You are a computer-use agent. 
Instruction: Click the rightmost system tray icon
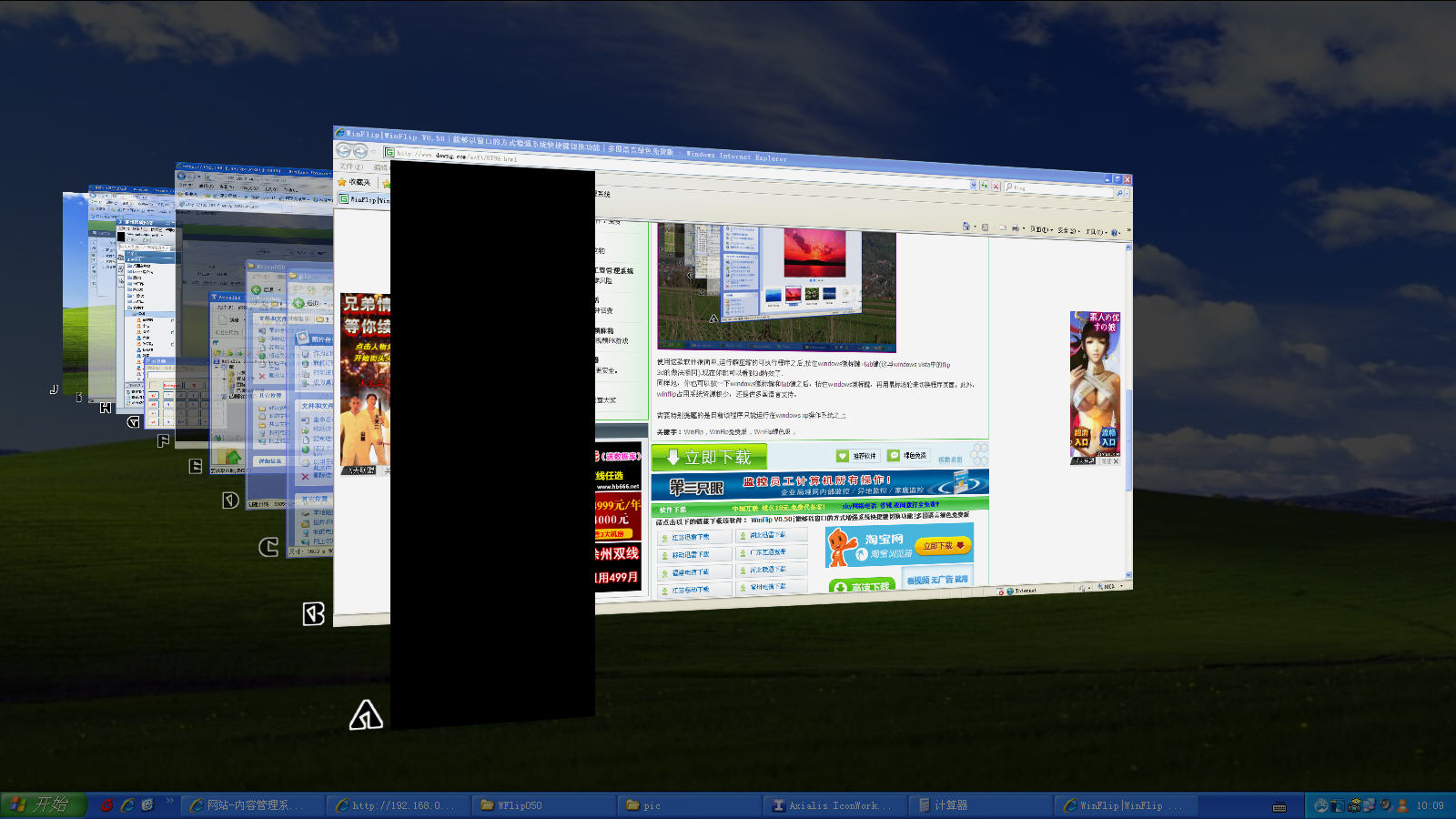point(1402,805)
